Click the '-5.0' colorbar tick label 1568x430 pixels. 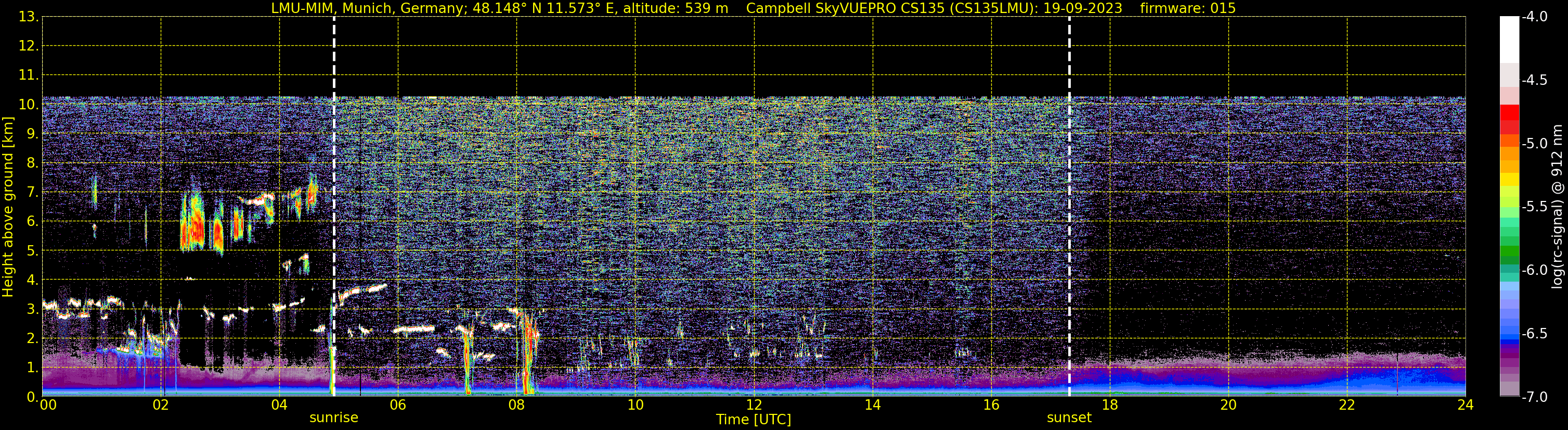pyautogui.click(x=1535, y=144)
